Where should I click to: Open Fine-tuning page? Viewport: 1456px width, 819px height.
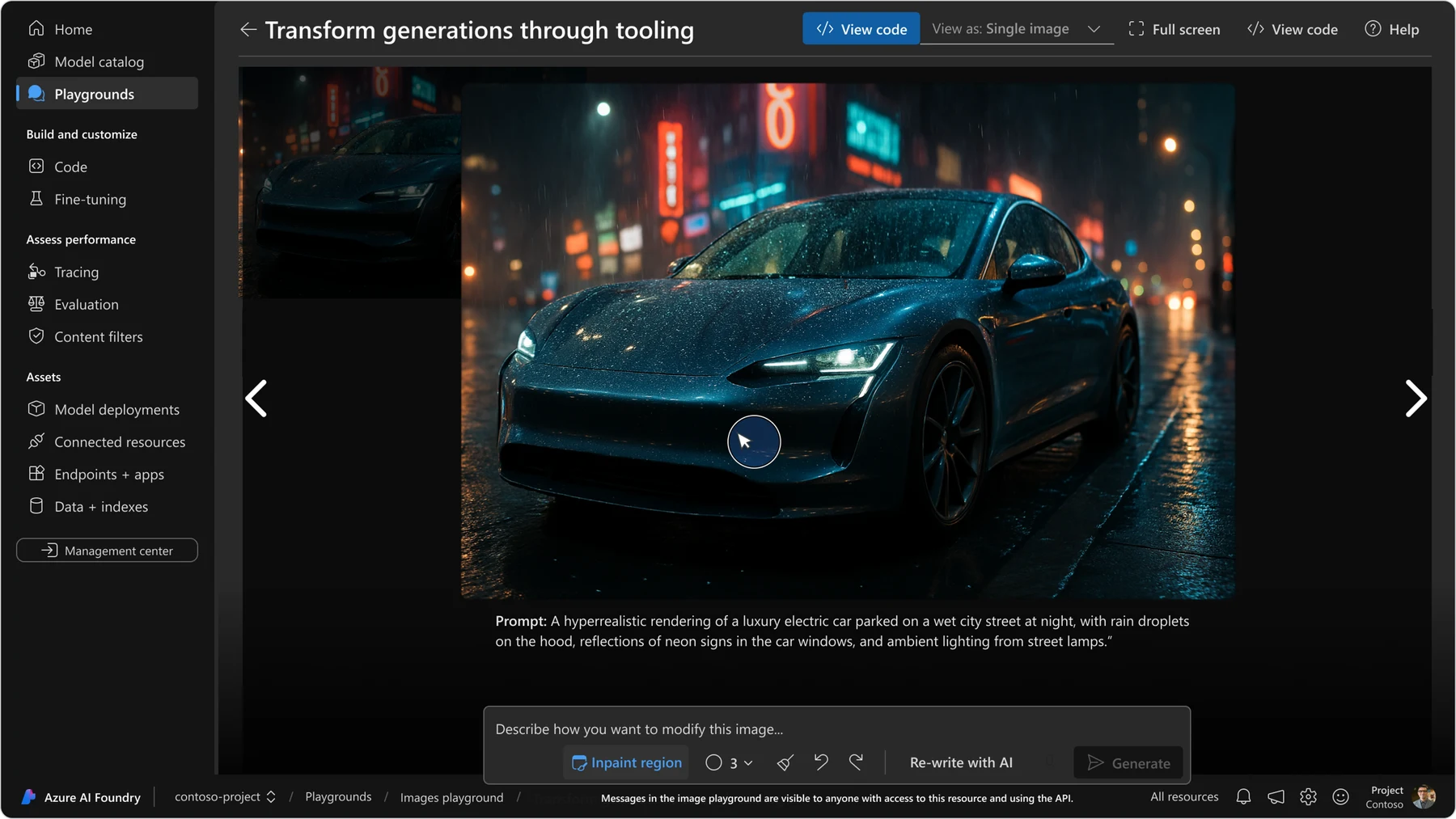coord(107,199)
